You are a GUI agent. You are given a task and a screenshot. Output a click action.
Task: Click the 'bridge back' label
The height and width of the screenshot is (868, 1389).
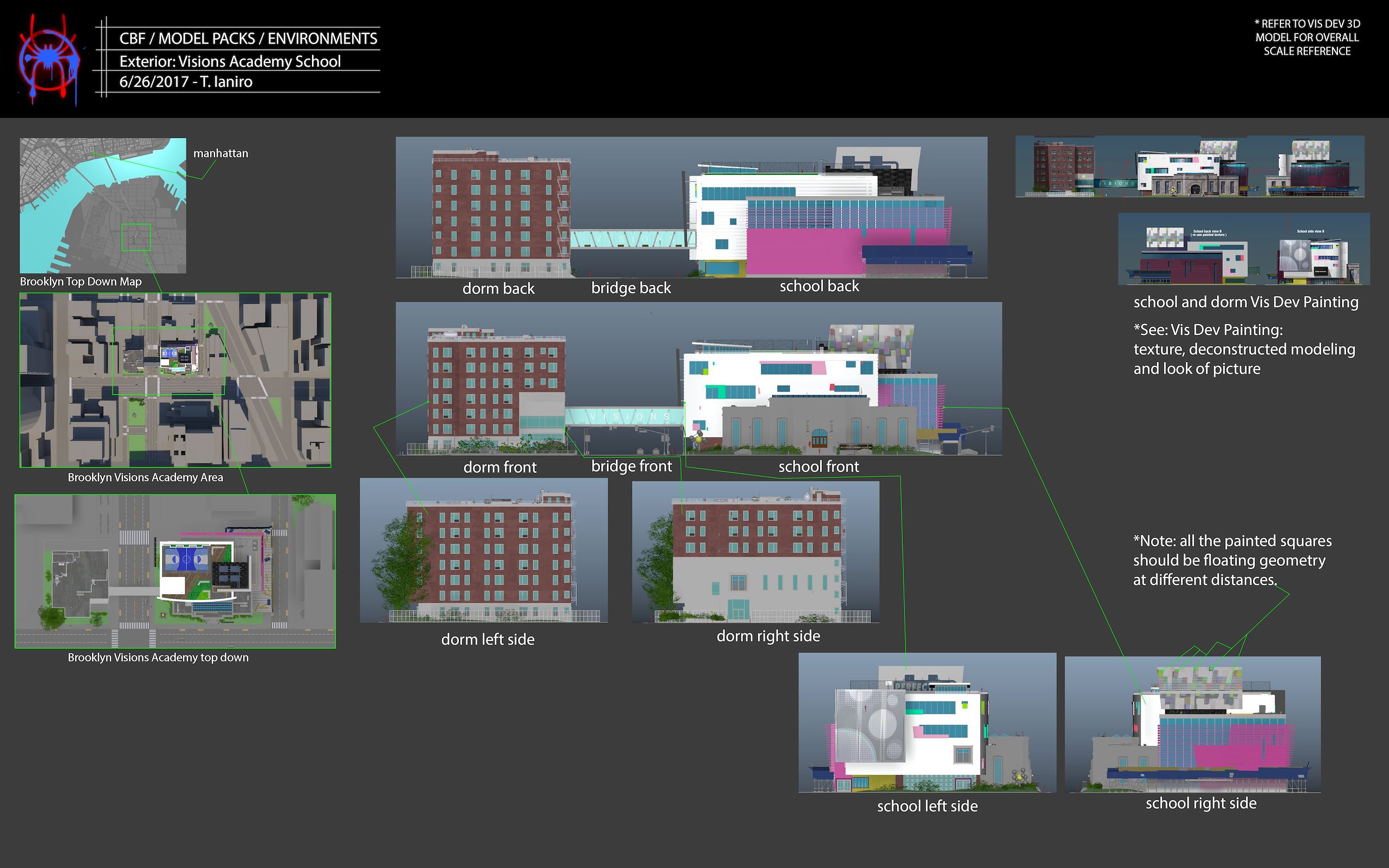tap(631, 288)
